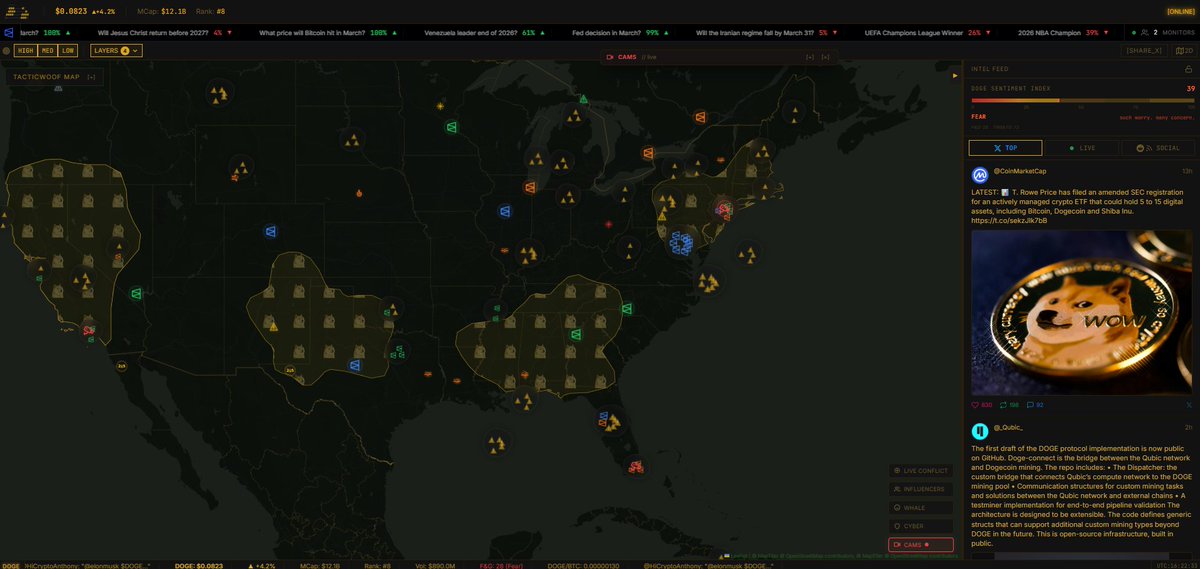Click the second bracket control in CAMS bar
This screenshot has height=569, width=1200.
pyautogui.click(x=825, y=57)
